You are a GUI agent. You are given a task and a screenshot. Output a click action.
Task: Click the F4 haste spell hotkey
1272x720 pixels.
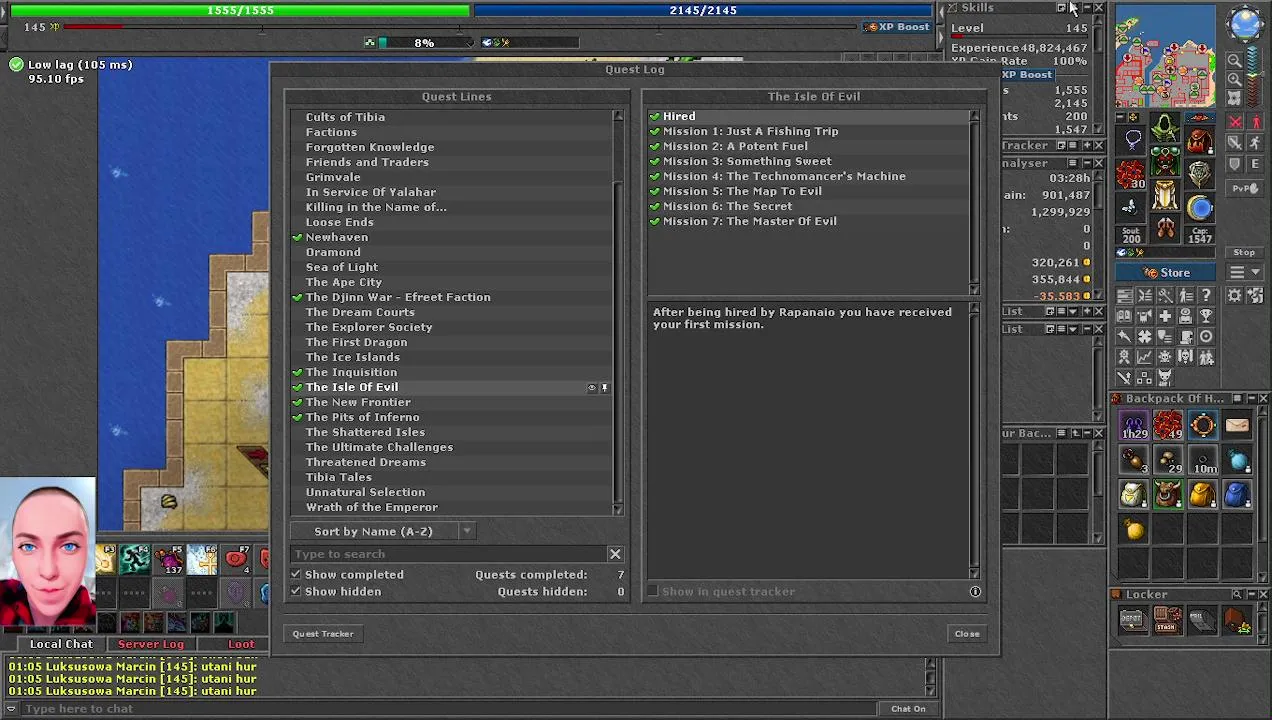click(134, 559)
